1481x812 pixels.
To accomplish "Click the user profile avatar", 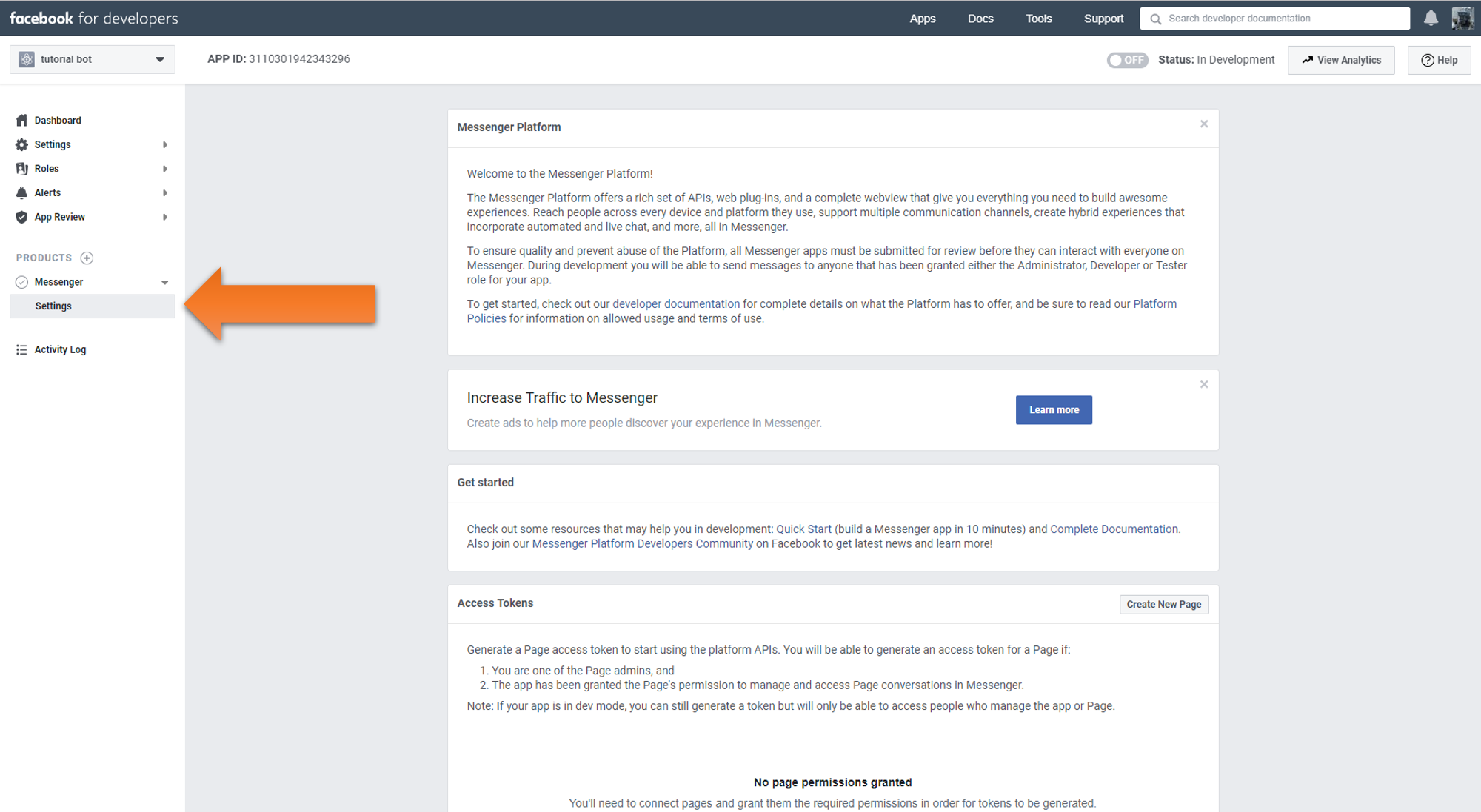I will [1462, 19].
